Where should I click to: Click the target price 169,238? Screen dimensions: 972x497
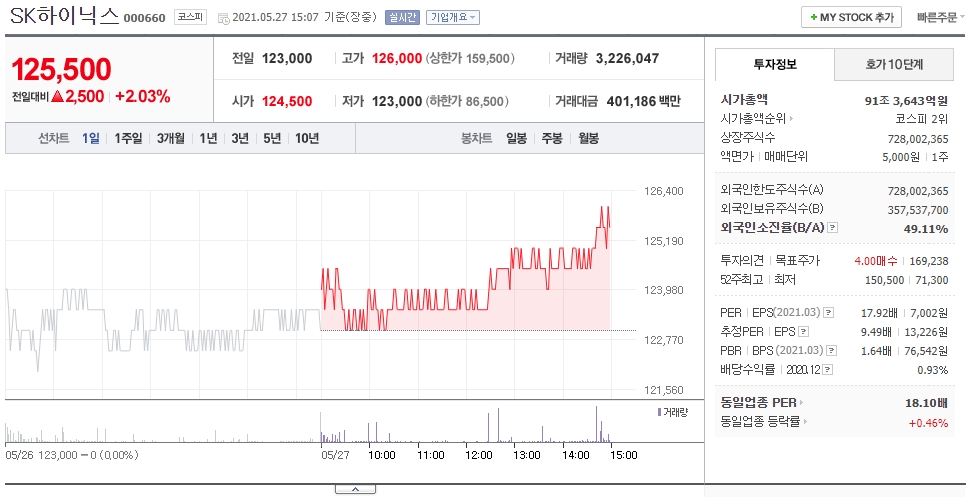[929, 262]
